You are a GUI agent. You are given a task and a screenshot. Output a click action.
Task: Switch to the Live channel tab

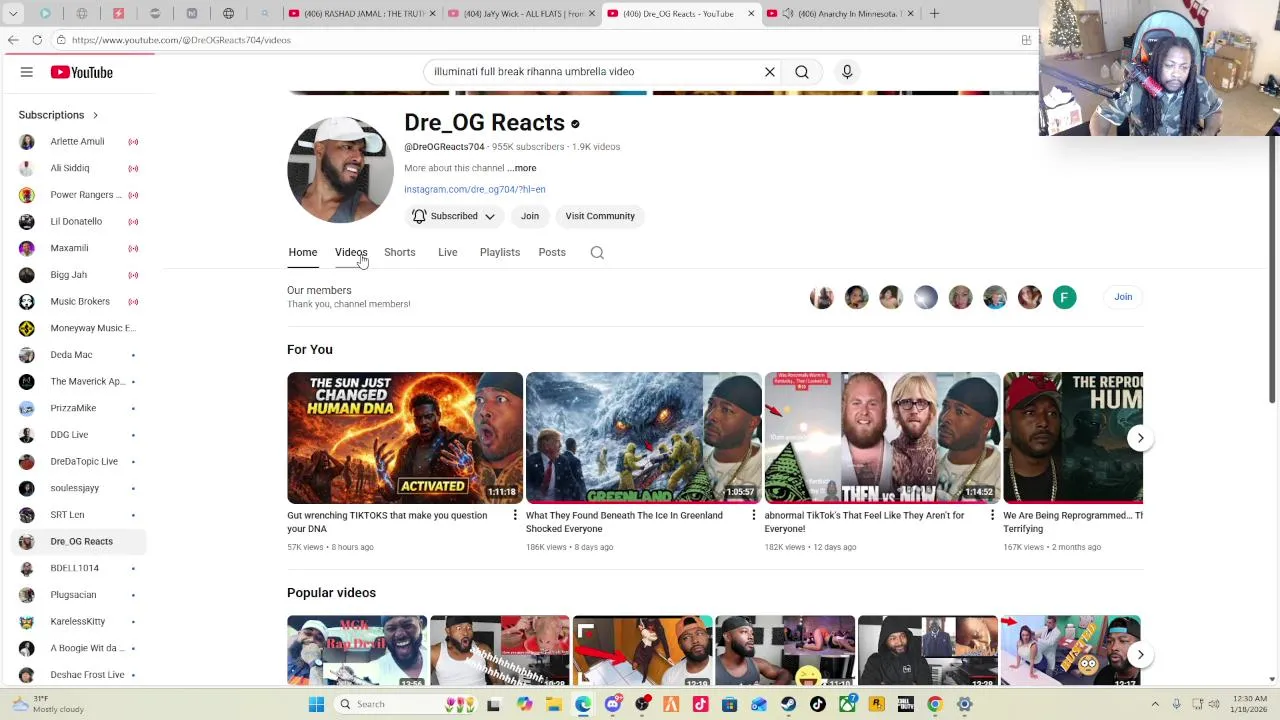[x=448, y=252]
